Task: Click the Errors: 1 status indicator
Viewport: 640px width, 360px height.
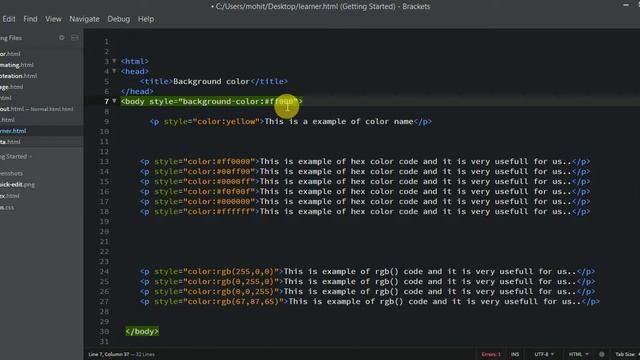Action: tap(491, 354)
